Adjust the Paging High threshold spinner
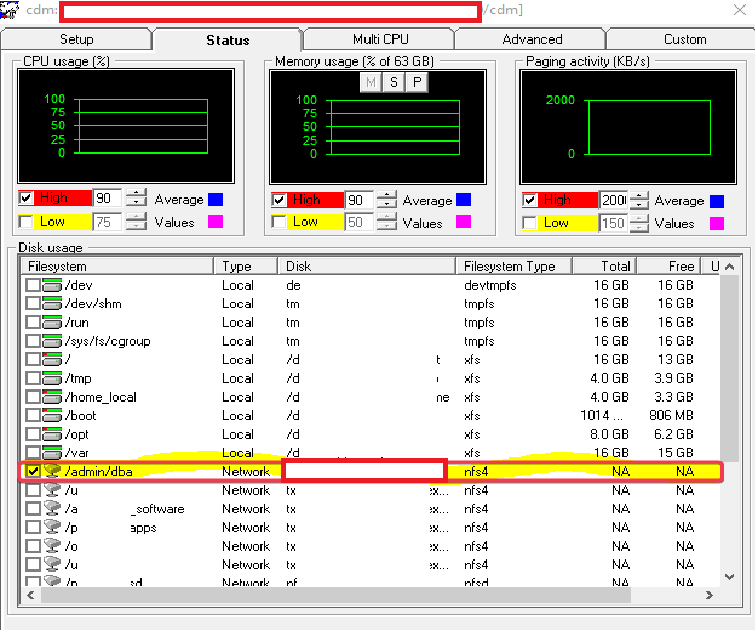Image resolution: width=755 pixels, height=630 pixels. tap(637, 200)
